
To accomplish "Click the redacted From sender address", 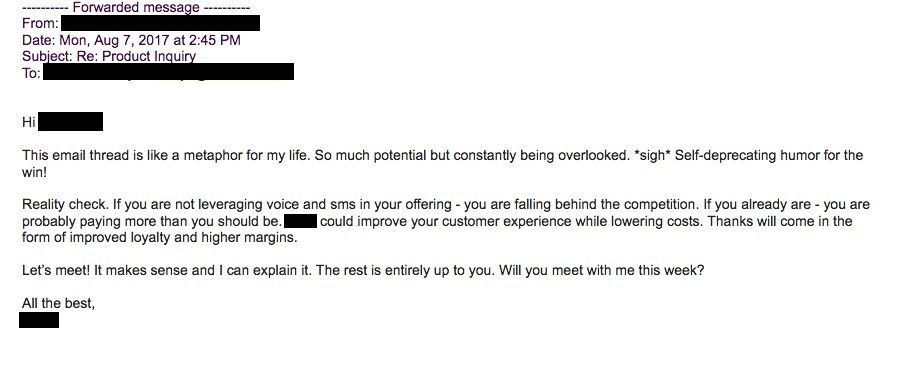I will pyautogui.click(x=160, y=23).
